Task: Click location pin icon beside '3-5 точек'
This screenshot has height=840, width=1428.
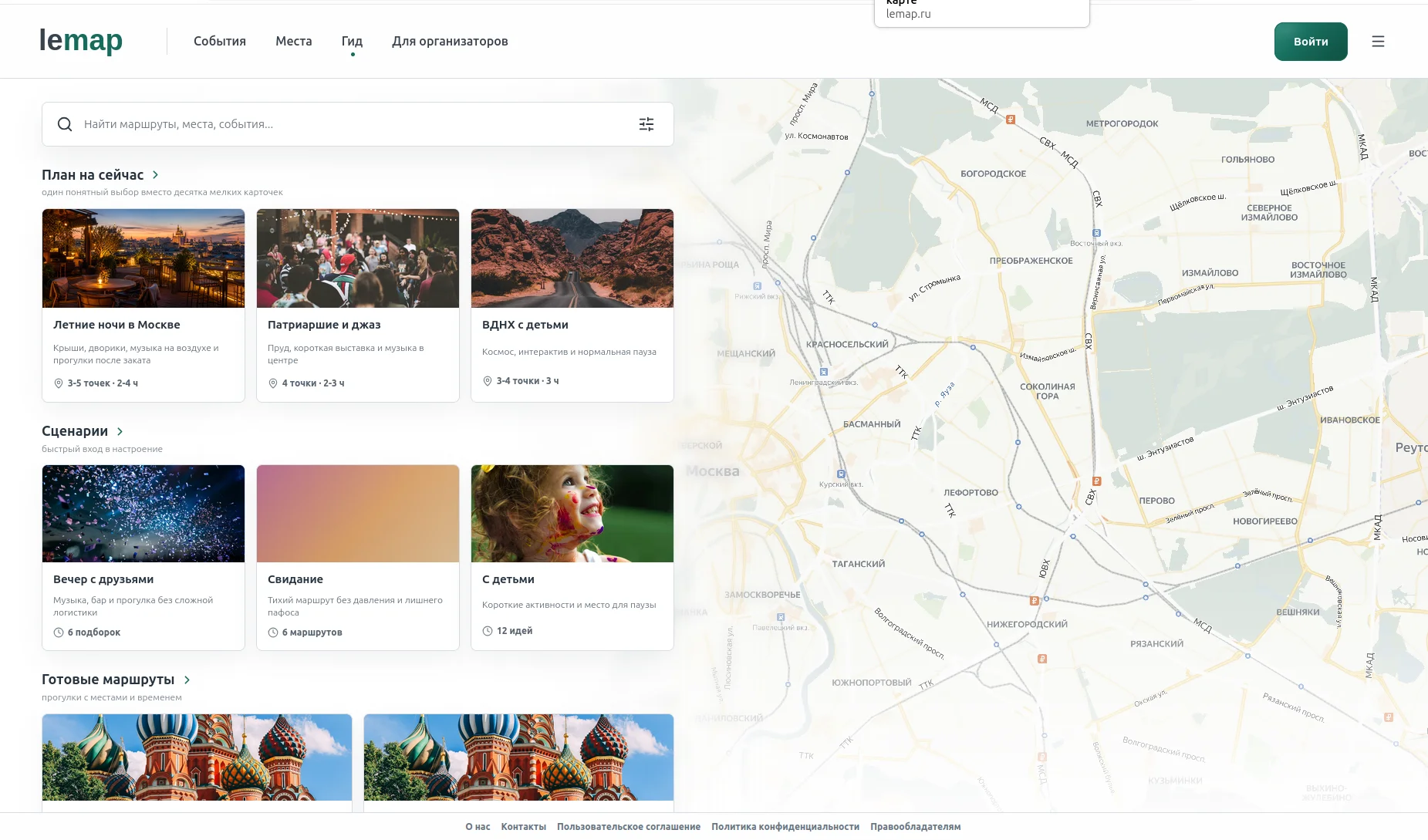Action: click(58, 383)
